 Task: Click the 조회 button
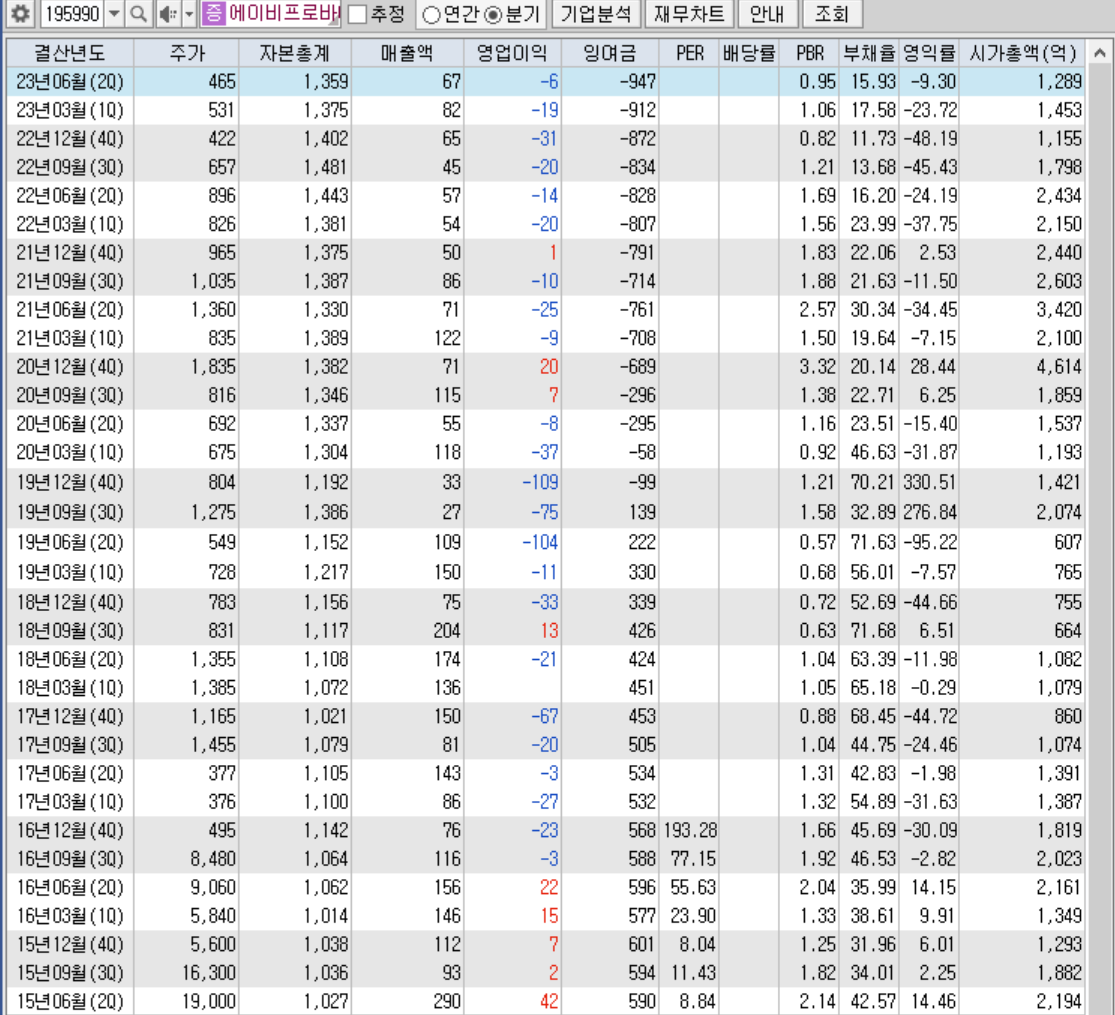(x=831, y=14)
